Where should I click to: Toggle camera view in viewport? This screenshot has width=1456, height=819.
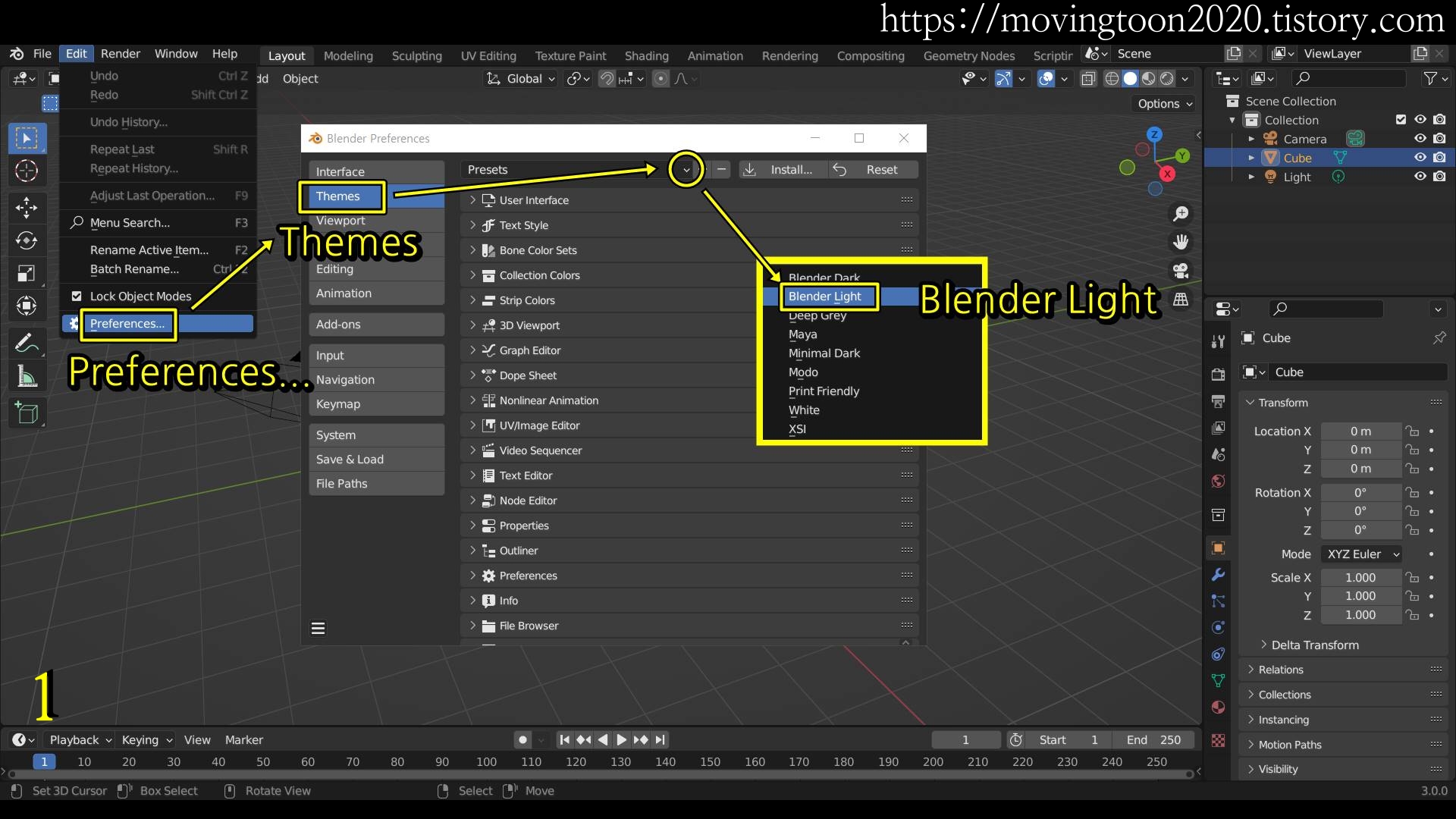tap(1181, 271)
